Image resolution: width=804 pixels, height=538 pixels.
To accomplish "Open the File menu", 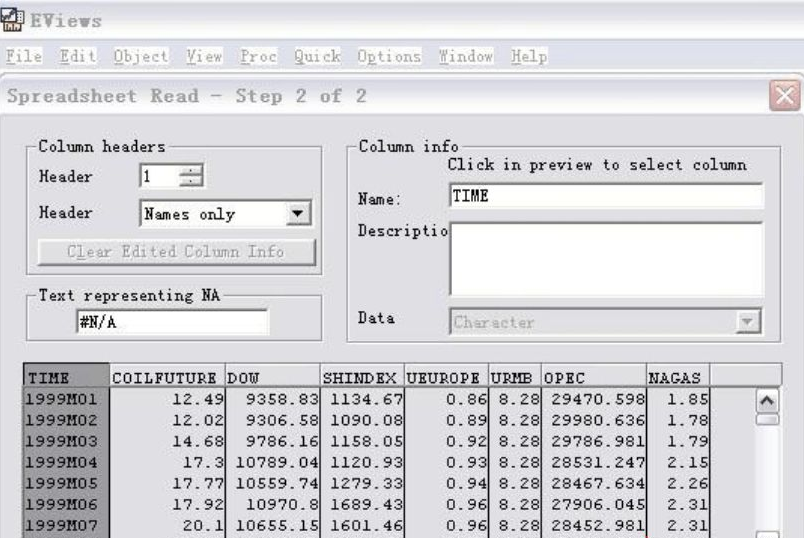I will point(24,56).
